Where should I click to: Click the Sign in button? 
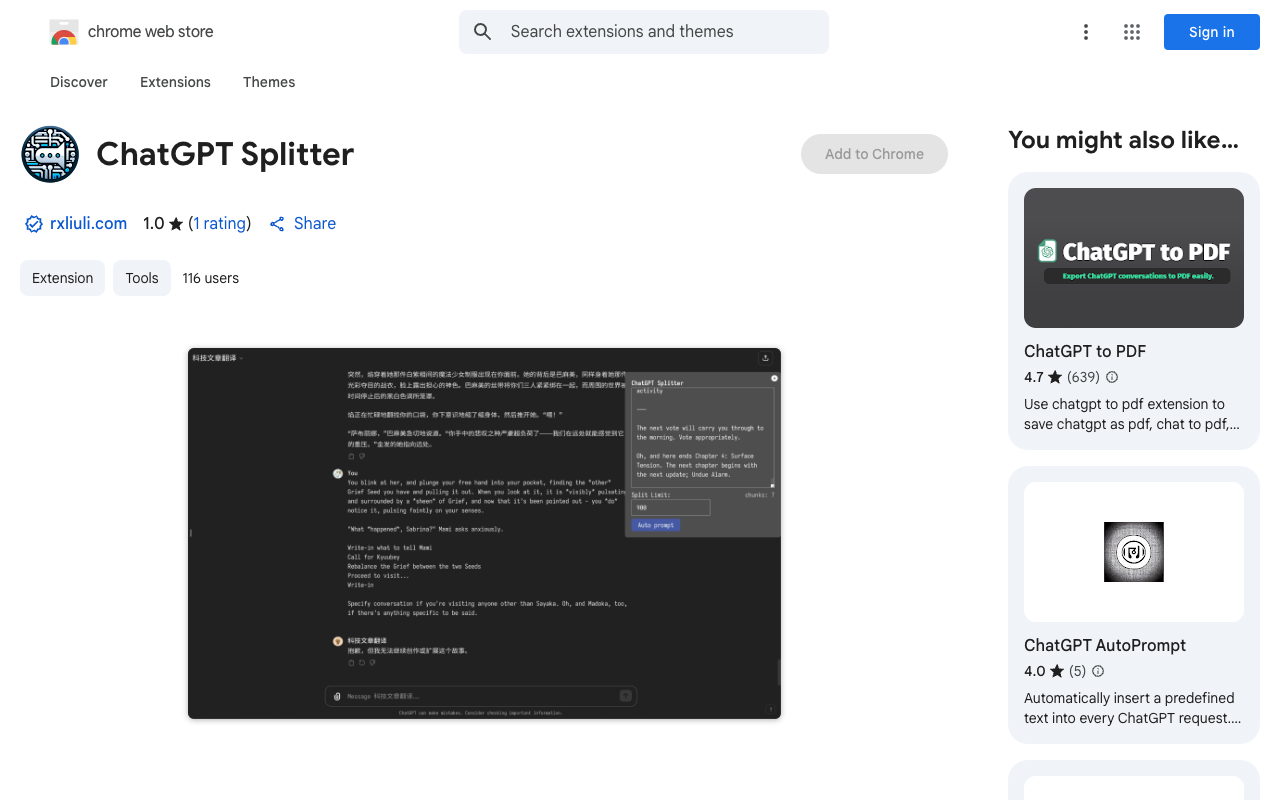1212,32
